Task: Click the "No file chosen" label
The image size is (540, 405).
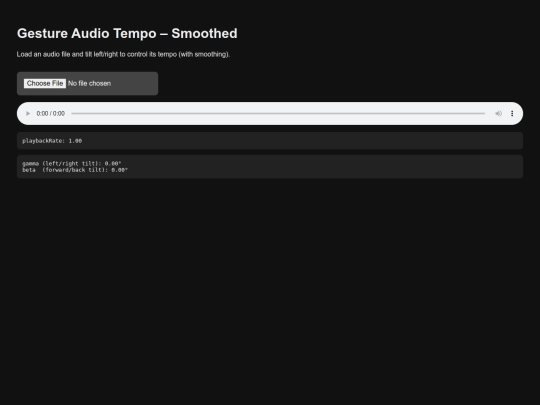Action: (90, 83)
